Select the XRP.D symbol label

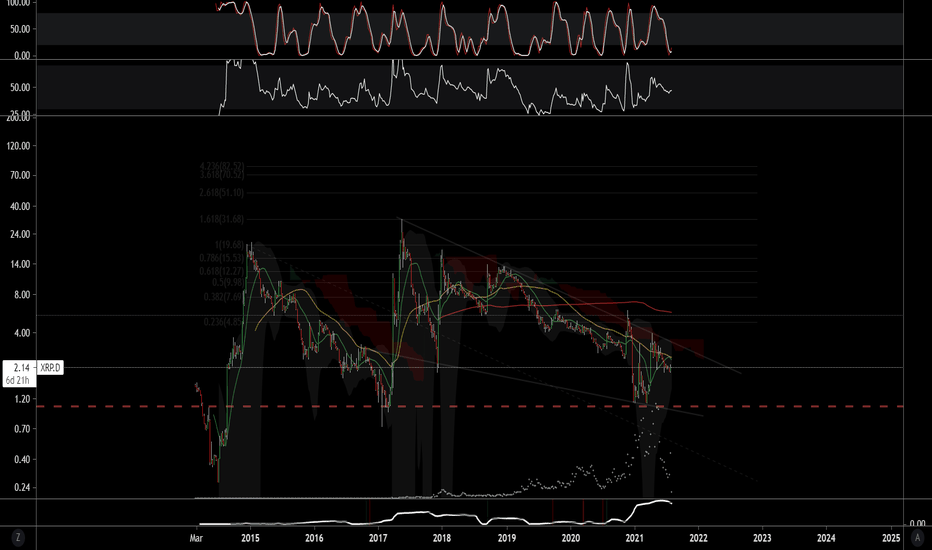point(50,367)
